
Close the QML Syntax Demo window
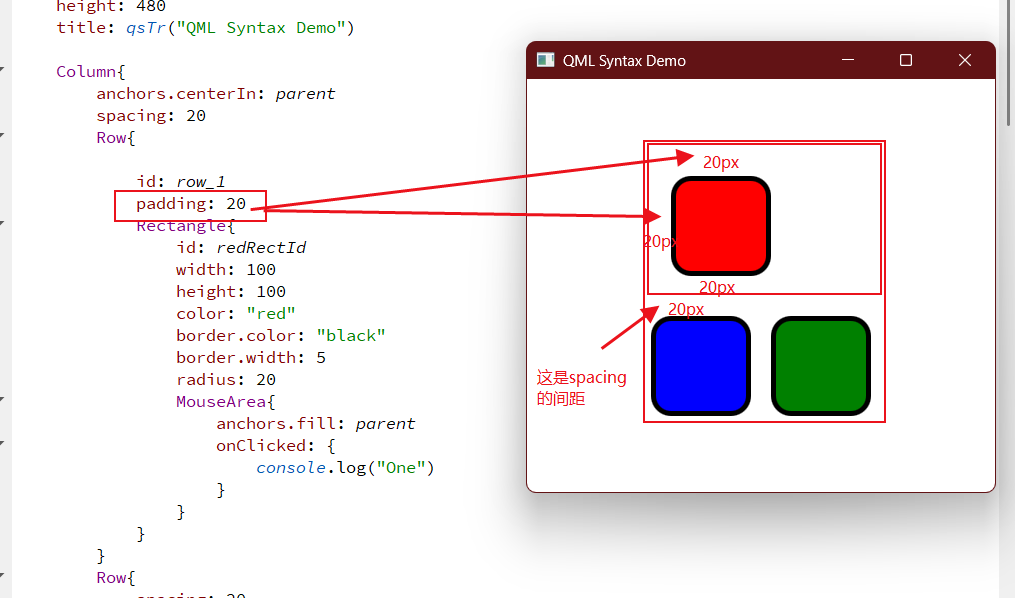tap(965, 60)
